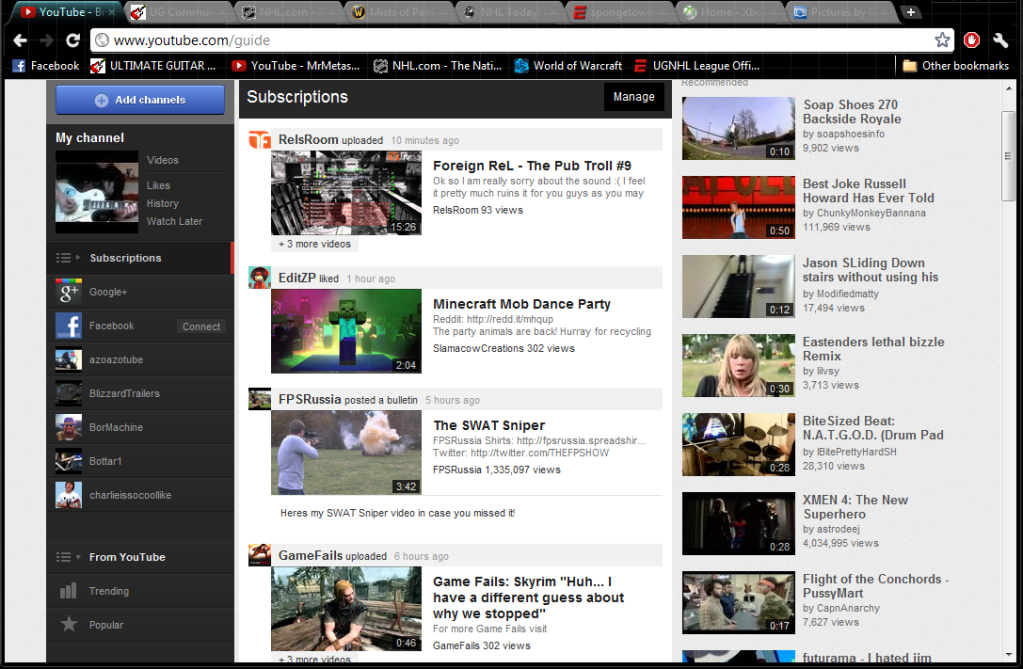This screenshot has width=1023, height=669.
Task: Open 'XMEN 4: The New Superhero' title
Action: (855, 507)
